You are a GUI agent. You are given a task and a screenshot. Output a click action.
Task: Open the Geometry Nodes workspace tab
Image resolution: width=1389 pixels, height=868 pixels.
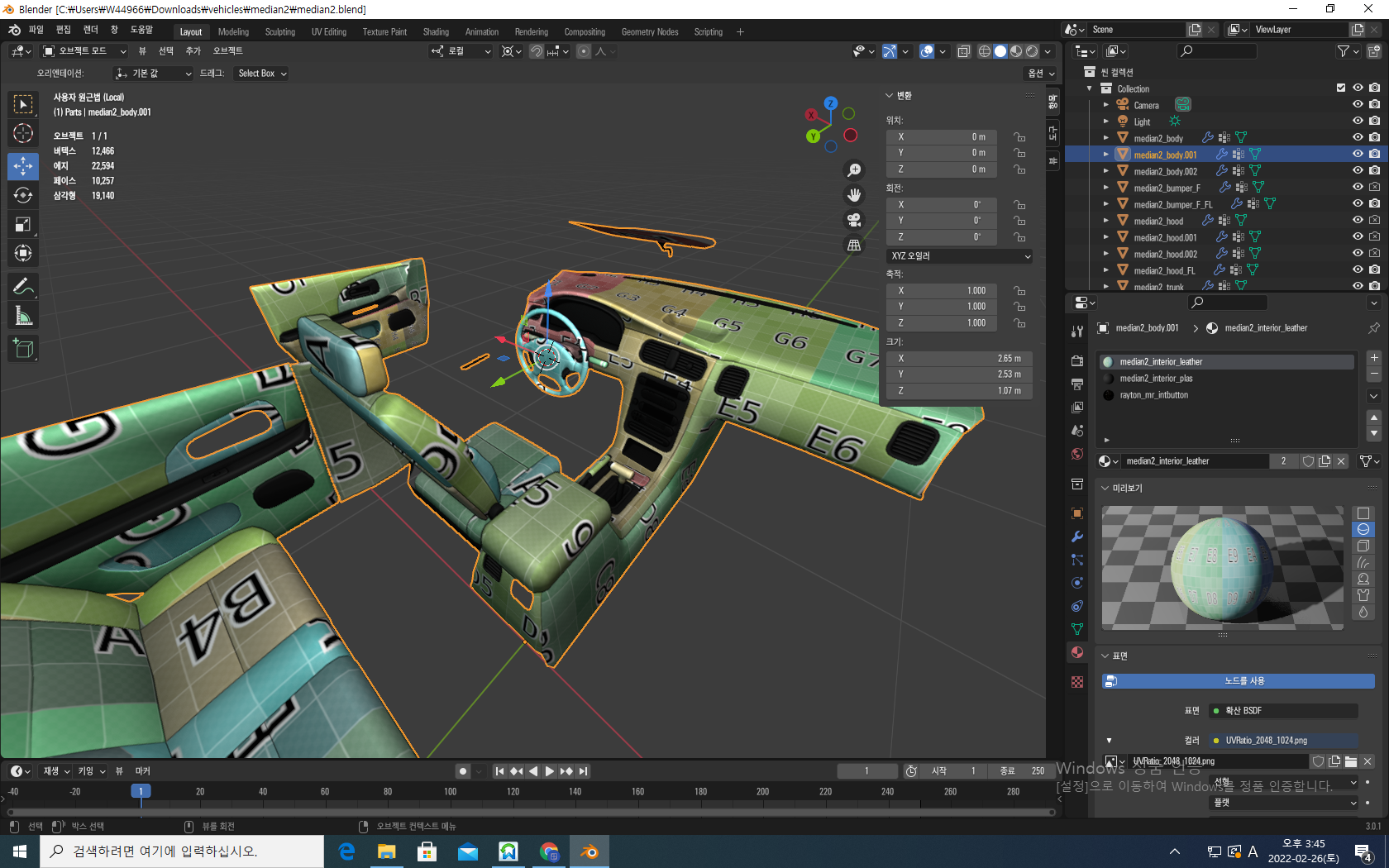[650, 32]
